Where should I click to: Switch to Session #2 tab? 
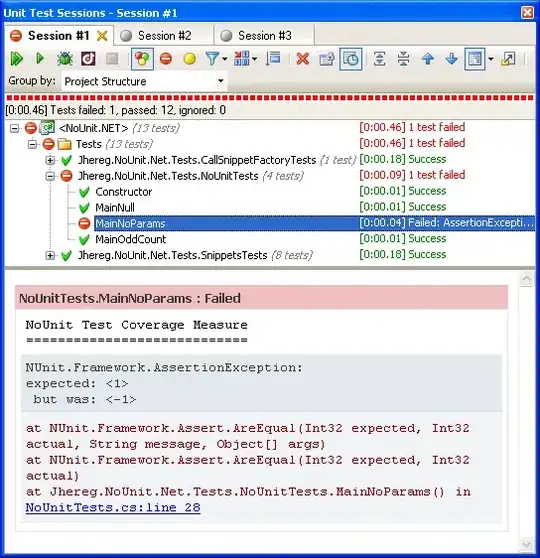coord(164,36)
